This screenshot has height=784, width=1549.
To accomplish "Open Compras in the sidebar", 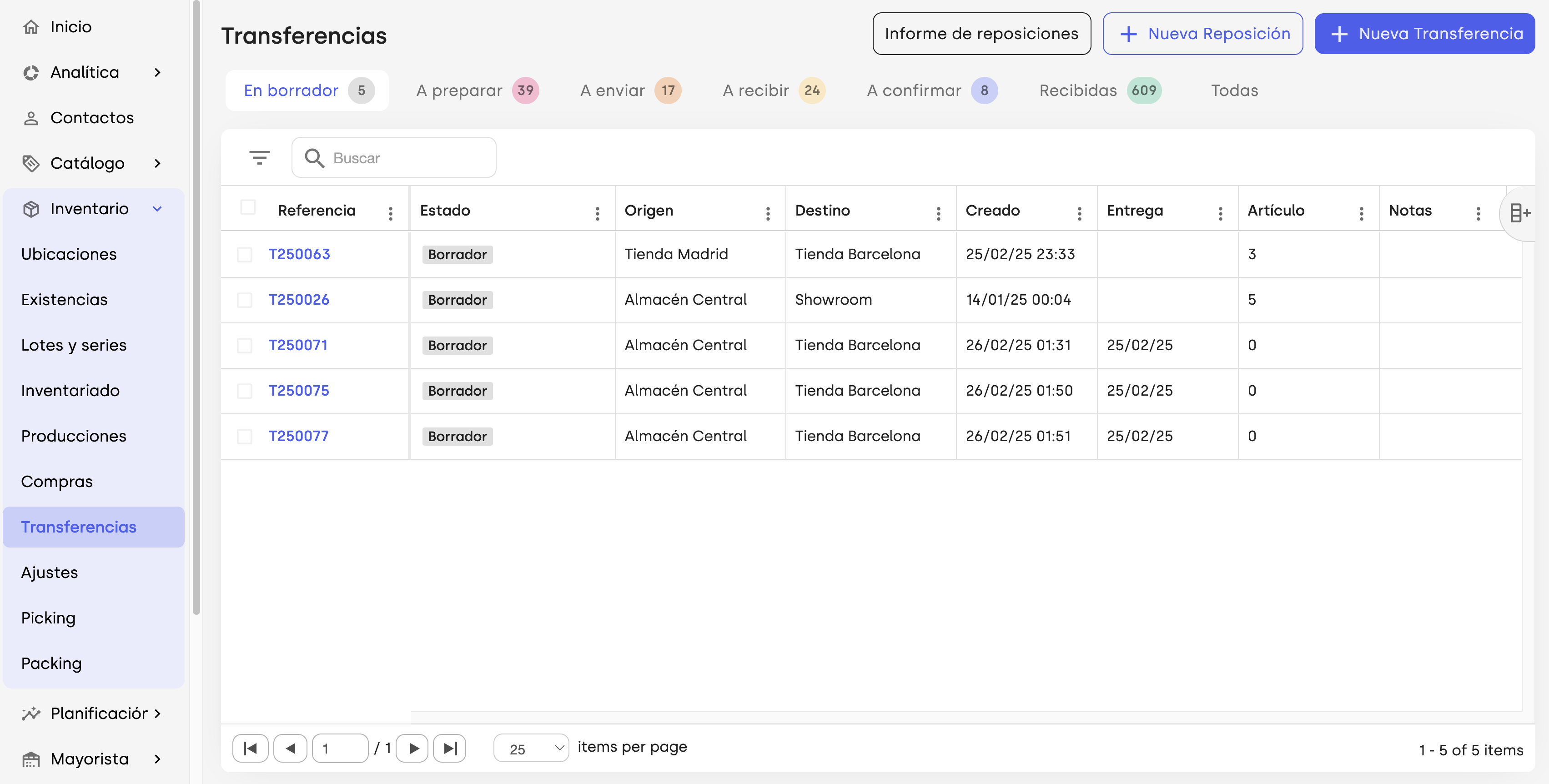I will tap(56, 482).
